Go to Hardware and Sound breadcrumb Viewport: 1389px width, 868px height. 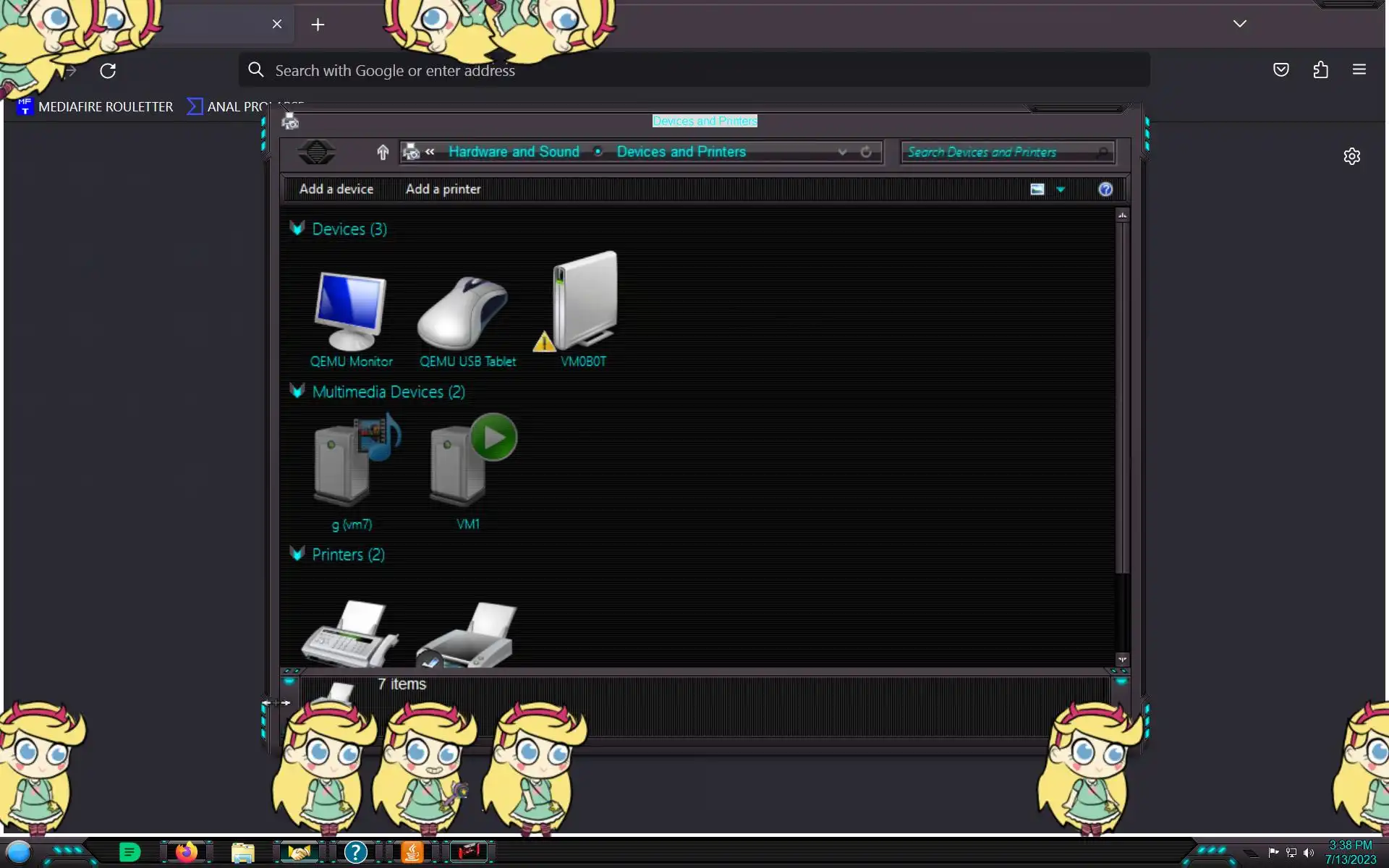514,152
